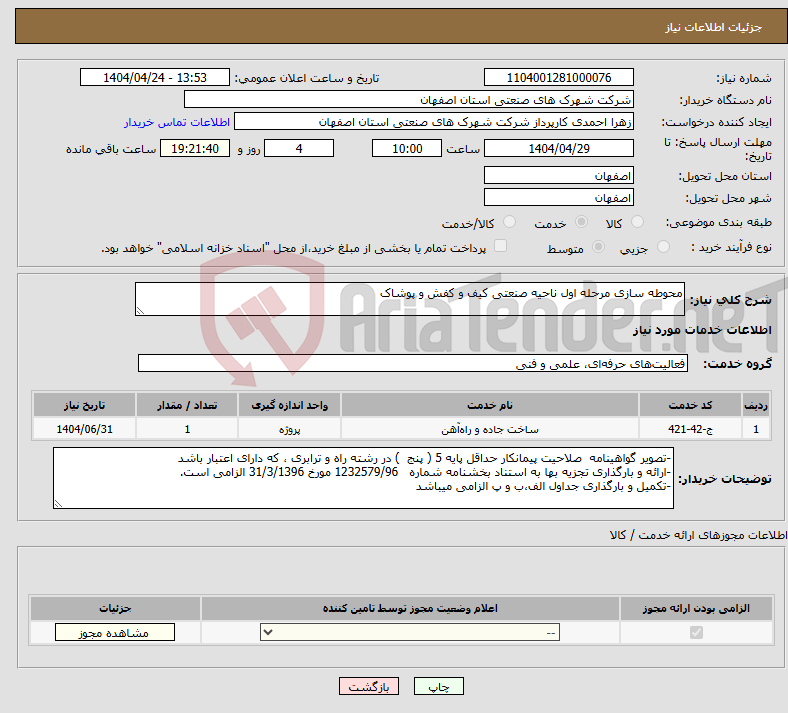Click the شرح کلی نیاز description textarea
The image size is (788, 713).
(410, 299)
